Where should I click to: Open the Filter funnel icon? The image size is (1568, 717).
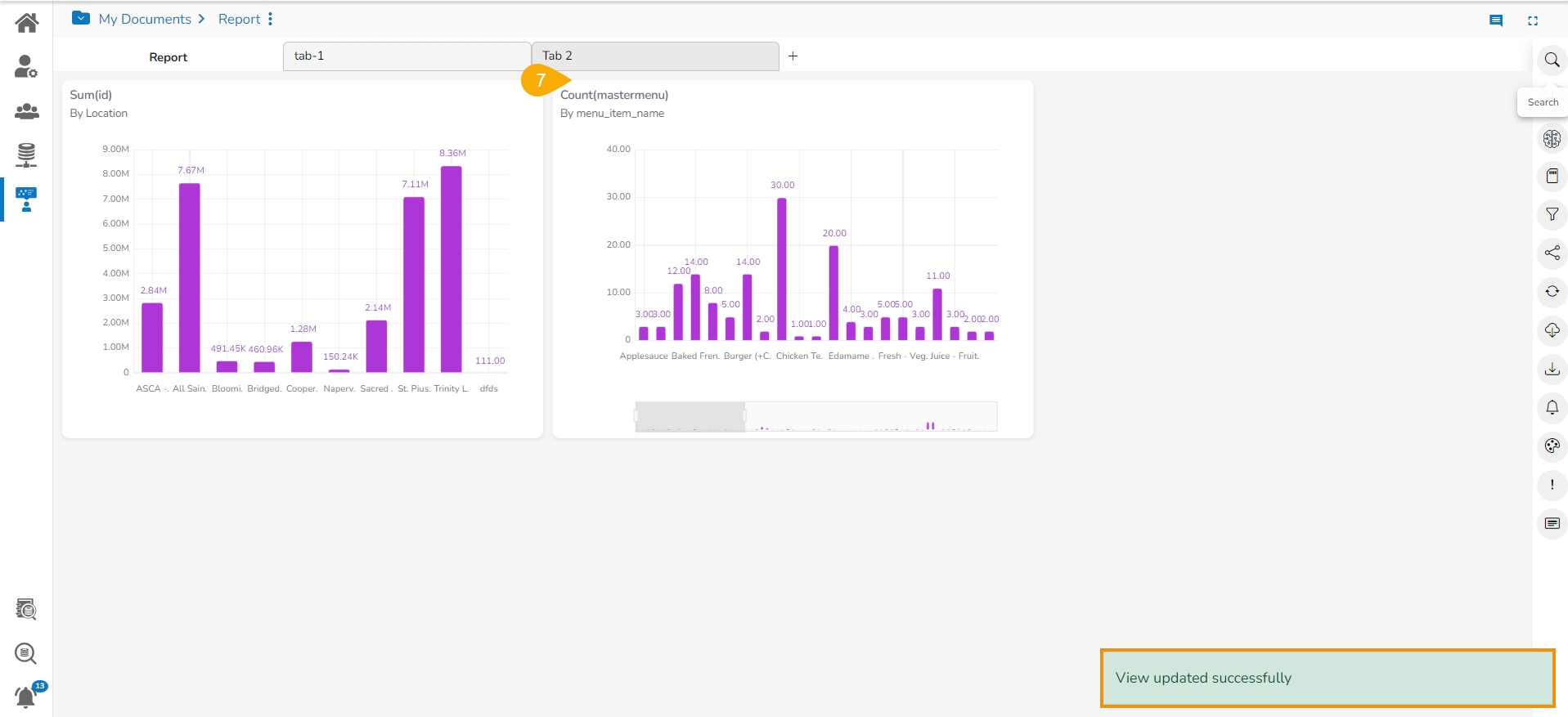(x=1552, y=214)
